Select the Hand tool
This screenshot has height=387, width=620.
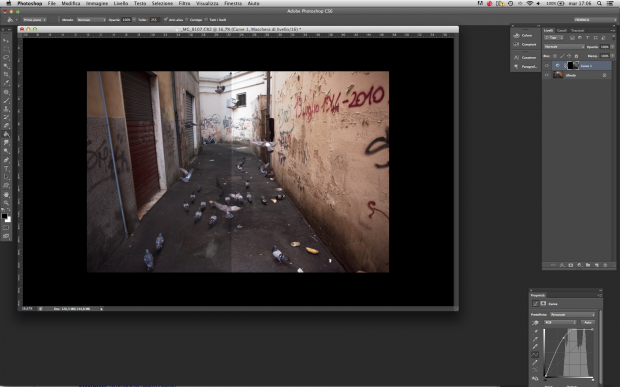point(6,194)
